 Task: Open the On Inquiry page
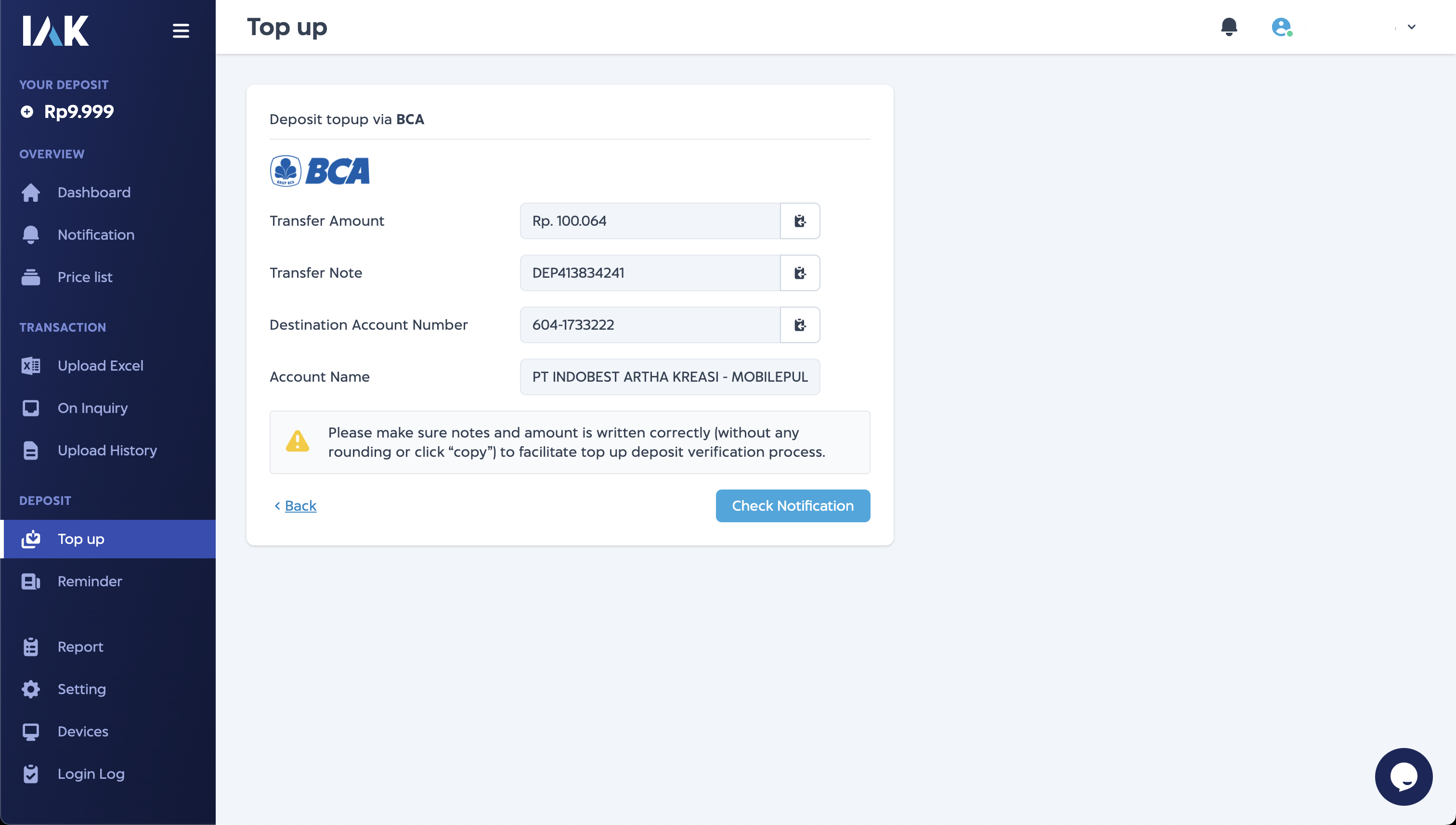92,407
